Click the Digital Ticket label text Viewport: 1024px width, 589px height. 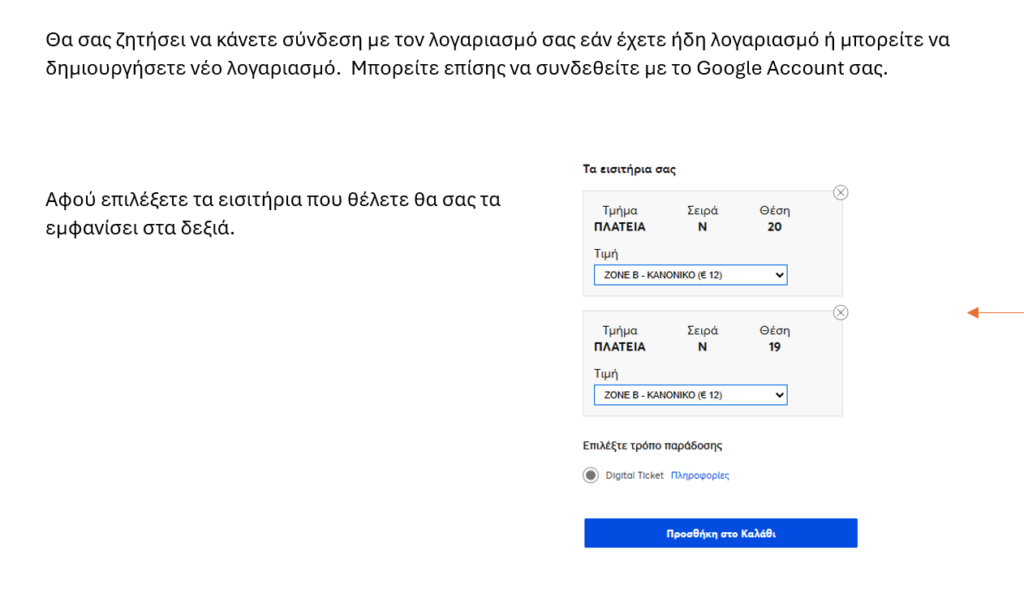pyautogui.click(x=634, y=475)
